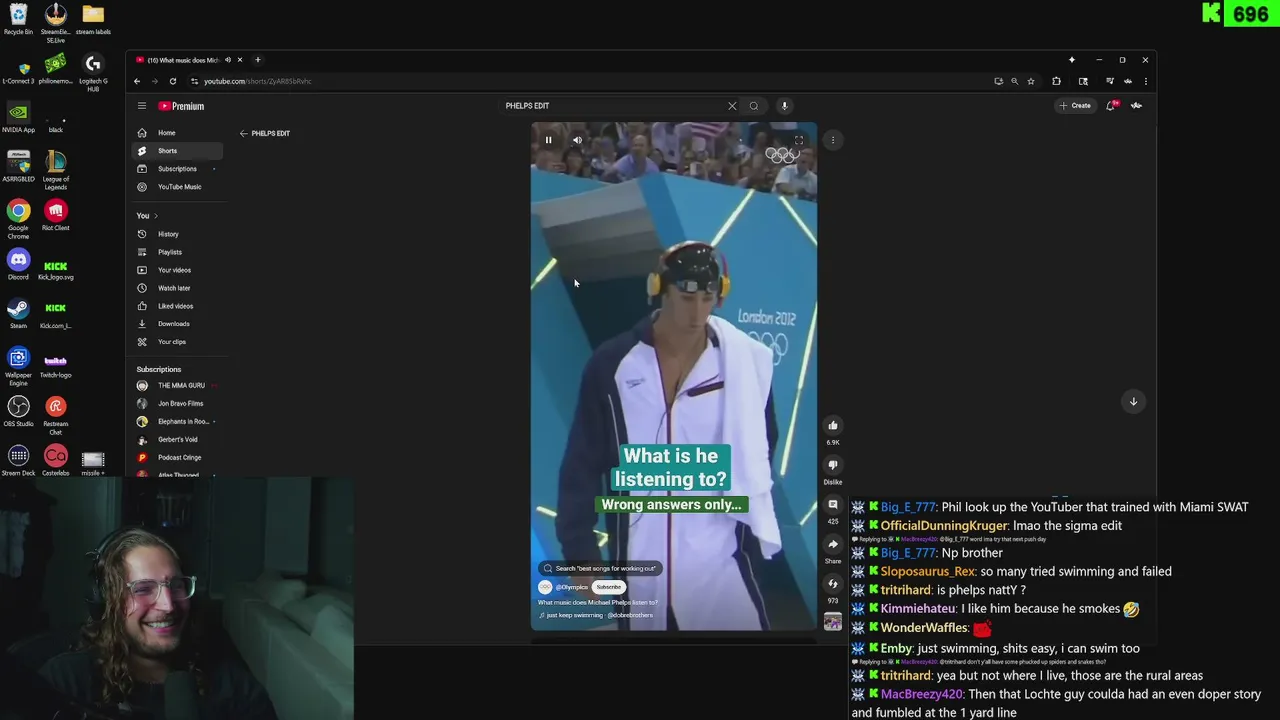Open the Create button

[1075, 106]
